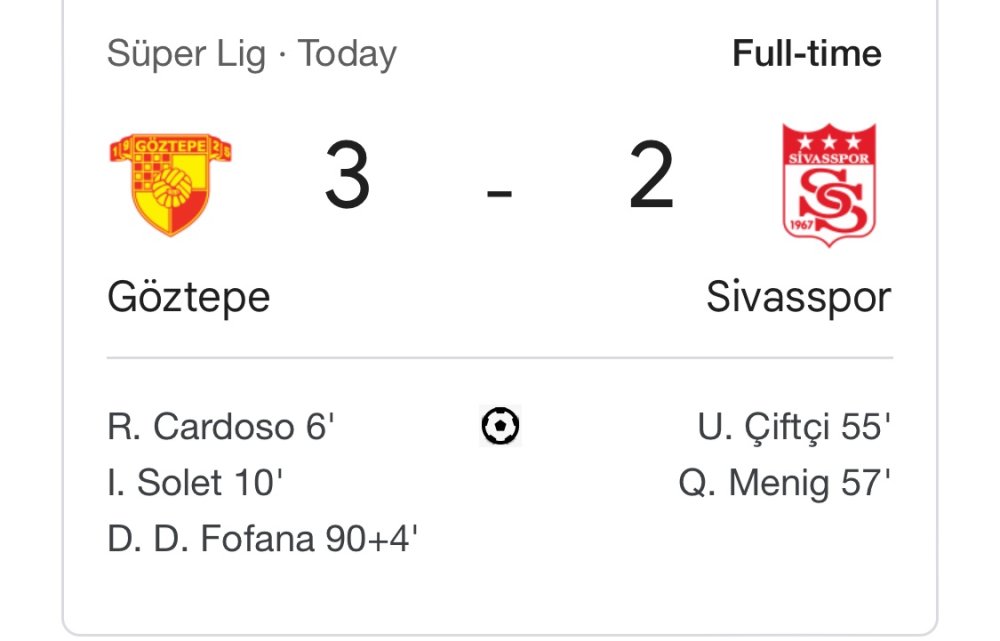Open the Süper Lig league link
This screenshot has height=641, width=1000.
click(186, 53)
